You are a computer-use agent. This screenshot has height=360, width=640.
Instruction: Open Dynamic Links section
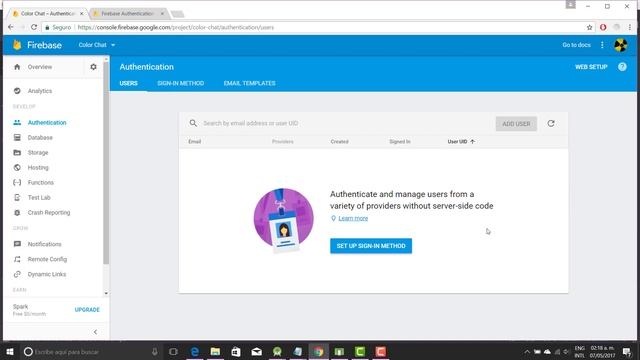pyautogui.click(x=47, y=274)
